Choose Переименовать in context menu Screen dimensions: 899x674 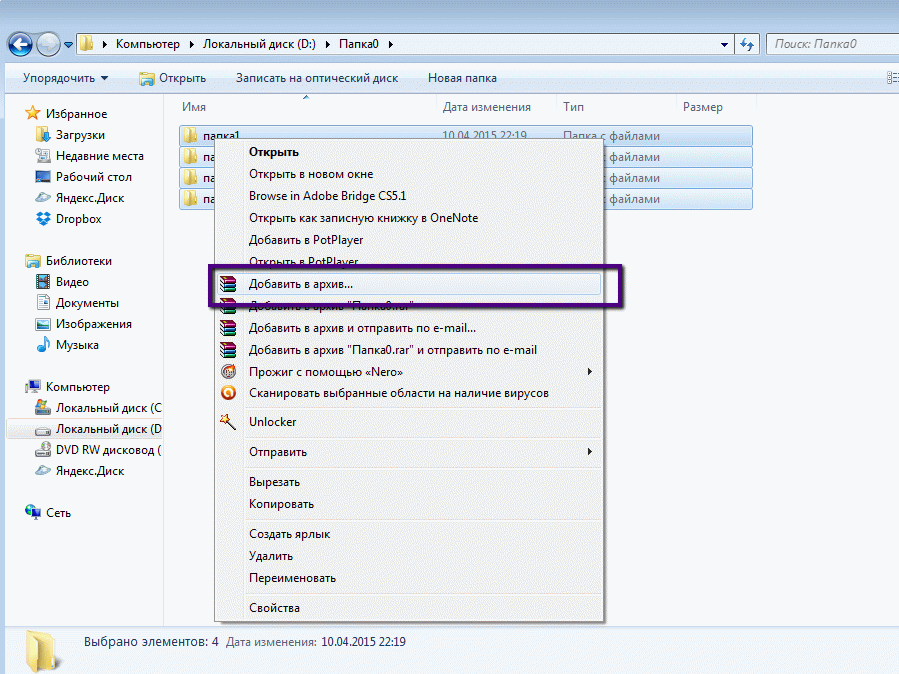292,578
